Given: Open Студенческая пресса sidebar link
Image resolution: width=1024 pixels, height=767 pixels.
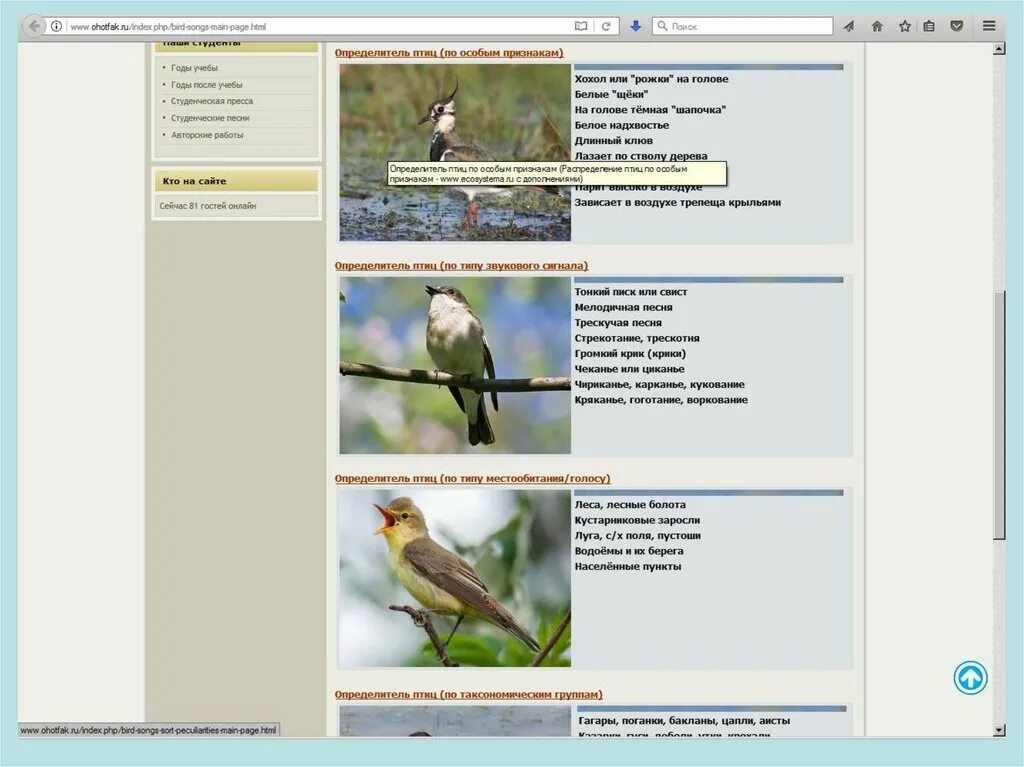Looking at the screenshot, I should point(212,101).
